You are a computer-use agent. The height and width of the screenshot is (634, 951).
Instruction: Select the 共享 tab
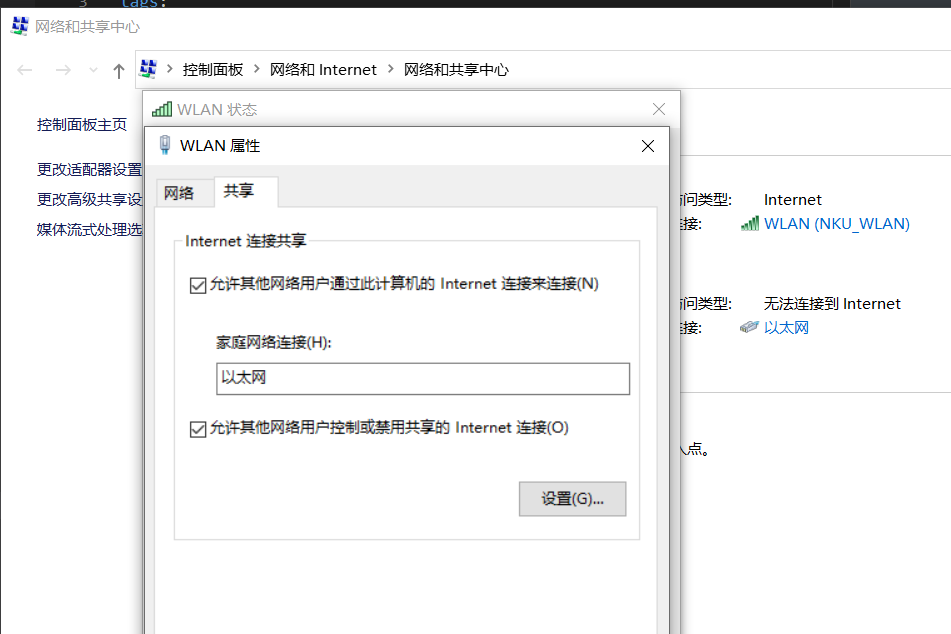239,191
